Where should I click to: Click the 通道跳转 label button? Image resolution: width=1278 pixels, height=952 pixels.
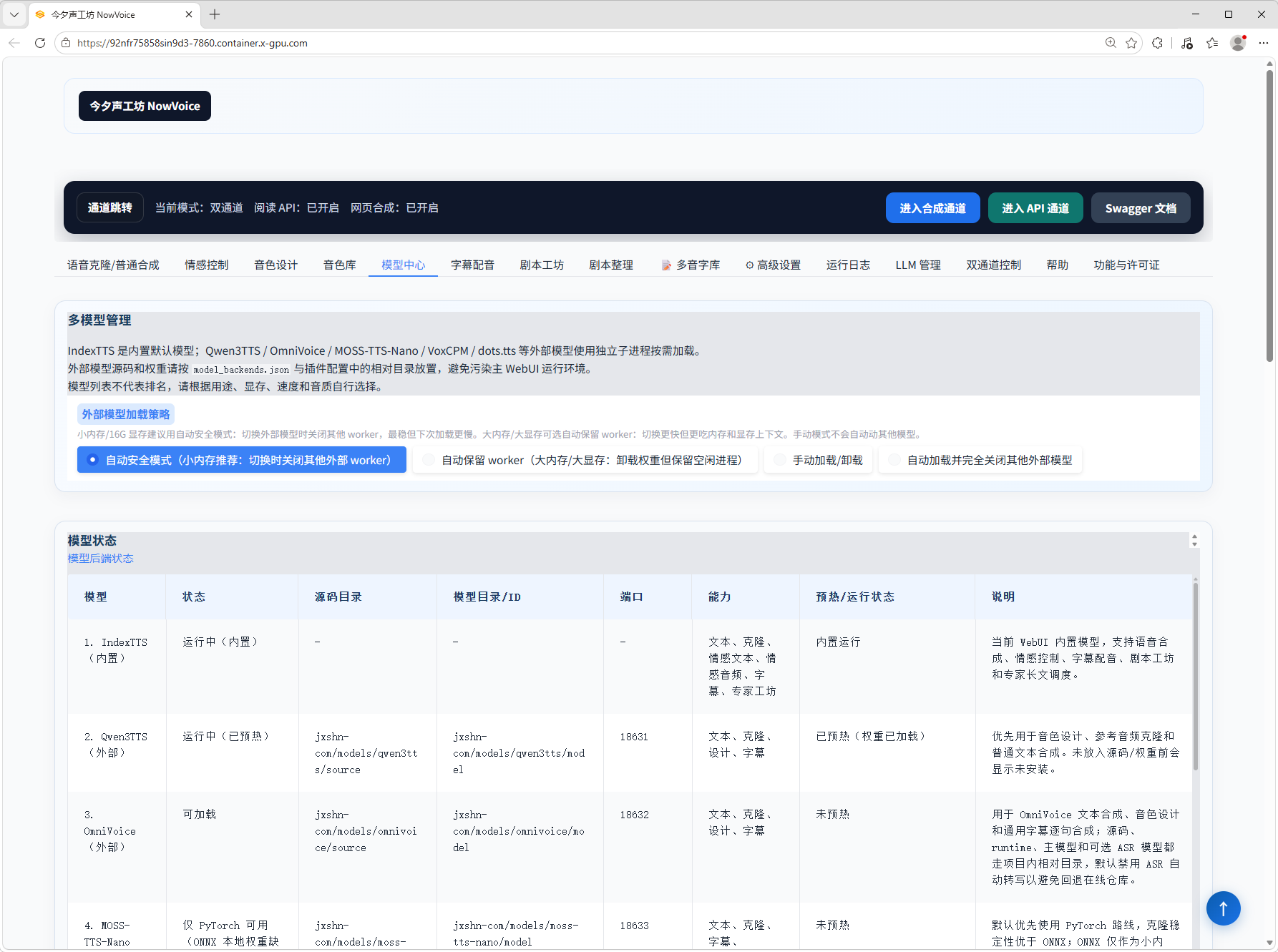coord(110,207)
